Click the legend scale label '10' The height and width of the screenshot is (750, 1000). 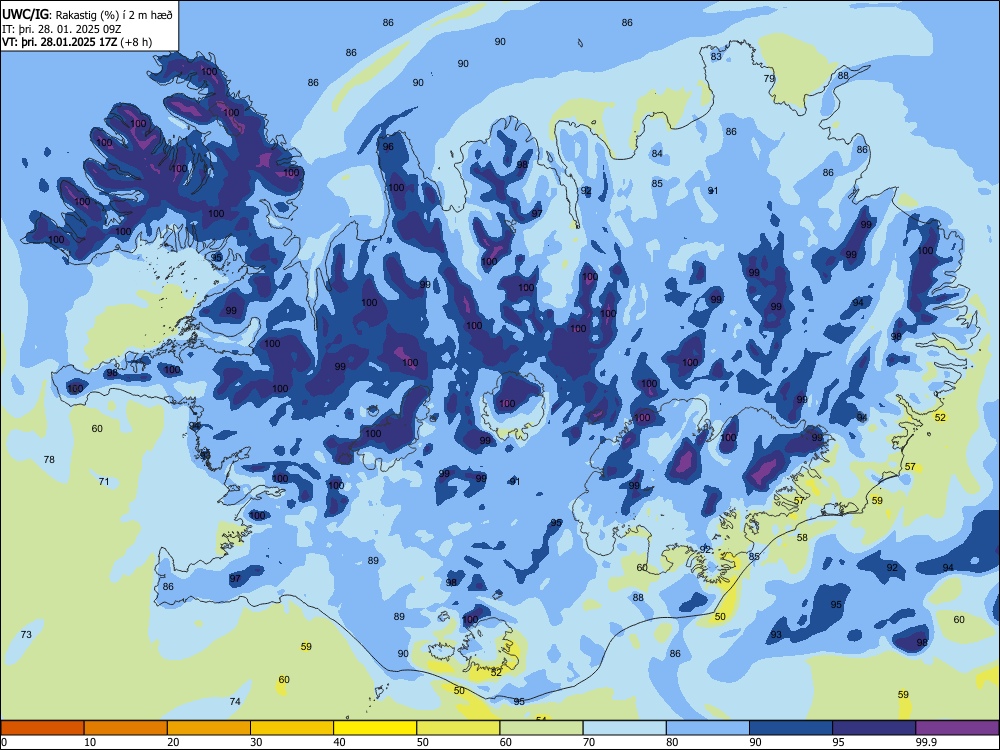90,742
